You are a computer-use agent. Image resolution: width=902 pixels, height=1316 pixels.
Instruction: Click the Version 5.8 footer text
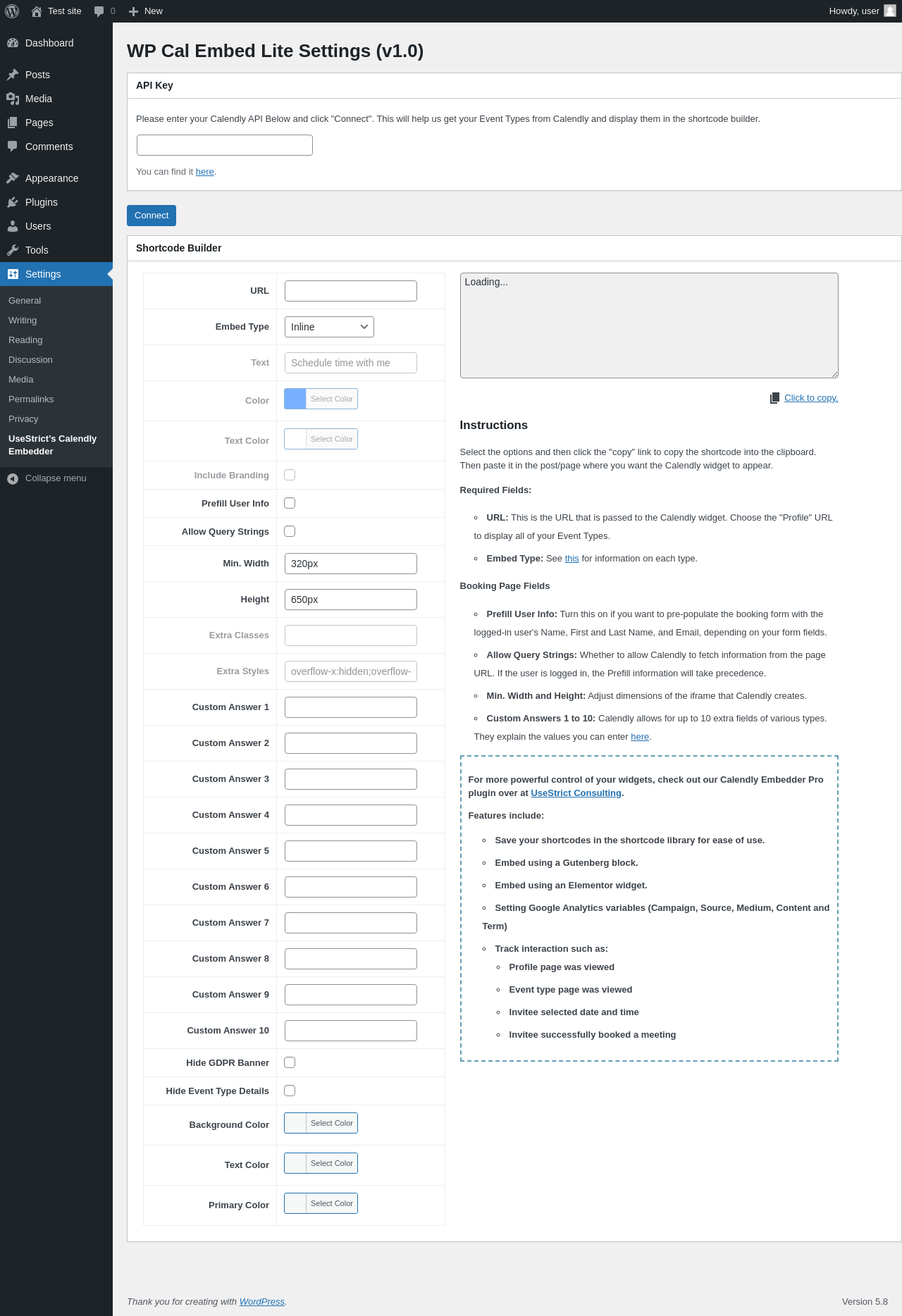point(865,1302)
